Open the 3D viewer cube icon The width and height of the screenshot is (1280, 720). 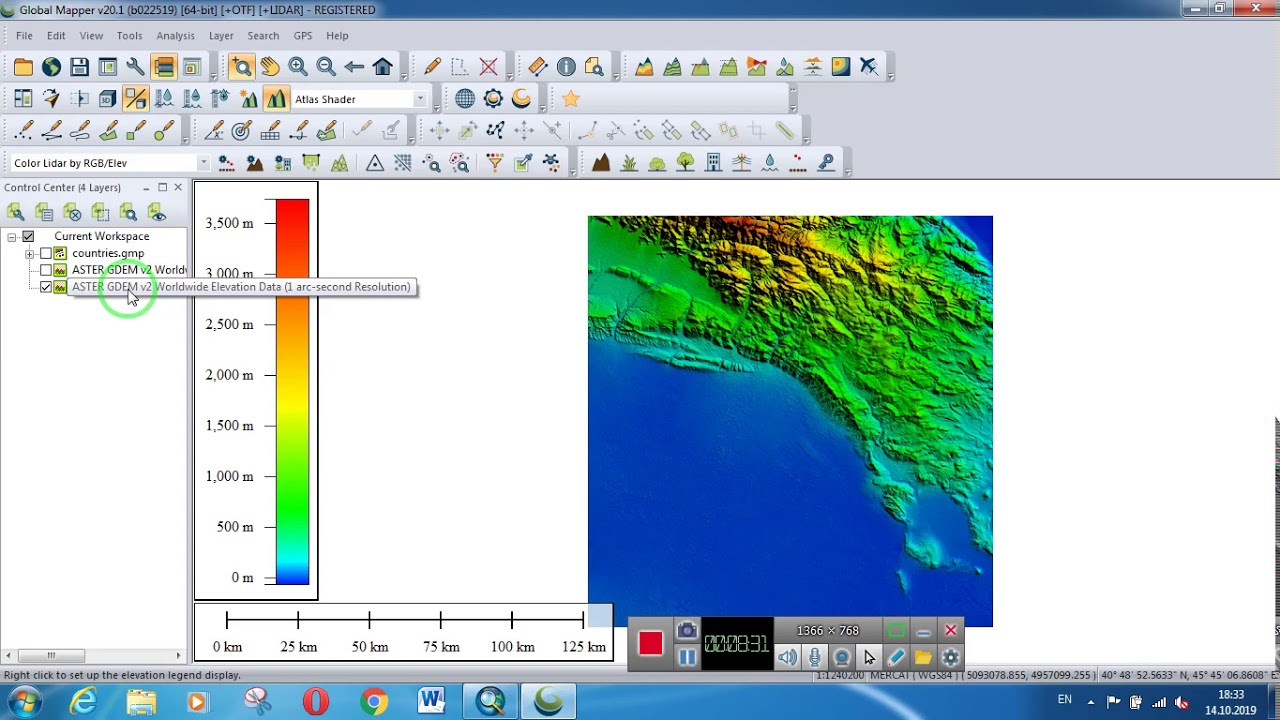[107, 99]
